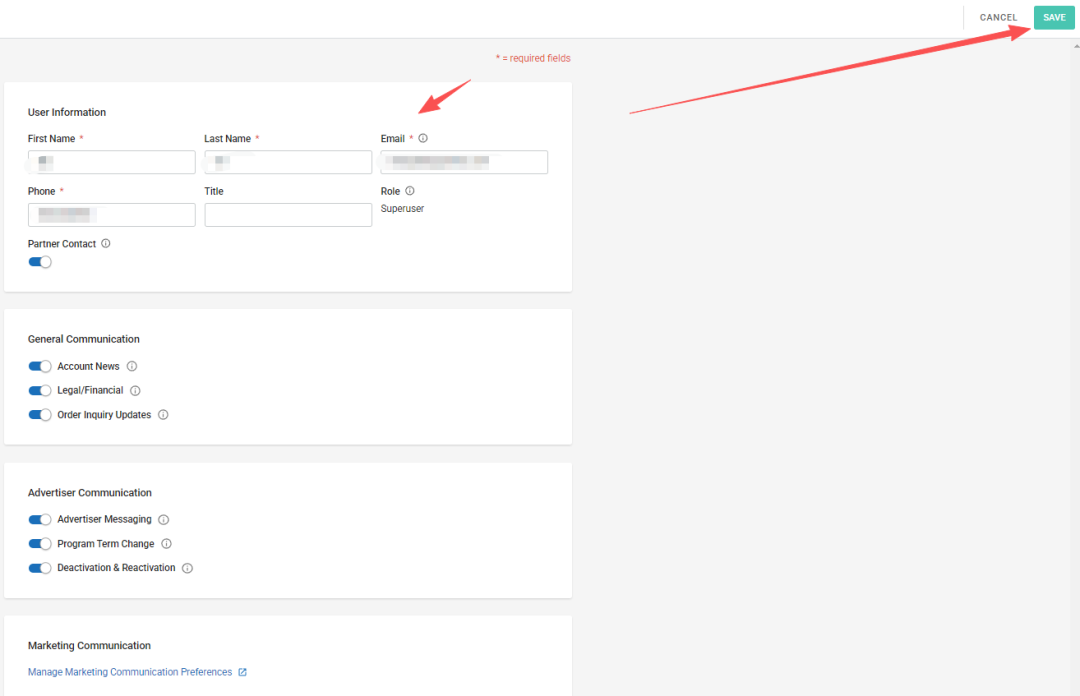Click the Legal/Financial info icon
Screen dimensions: 1080x696
(x=136, y=391)
